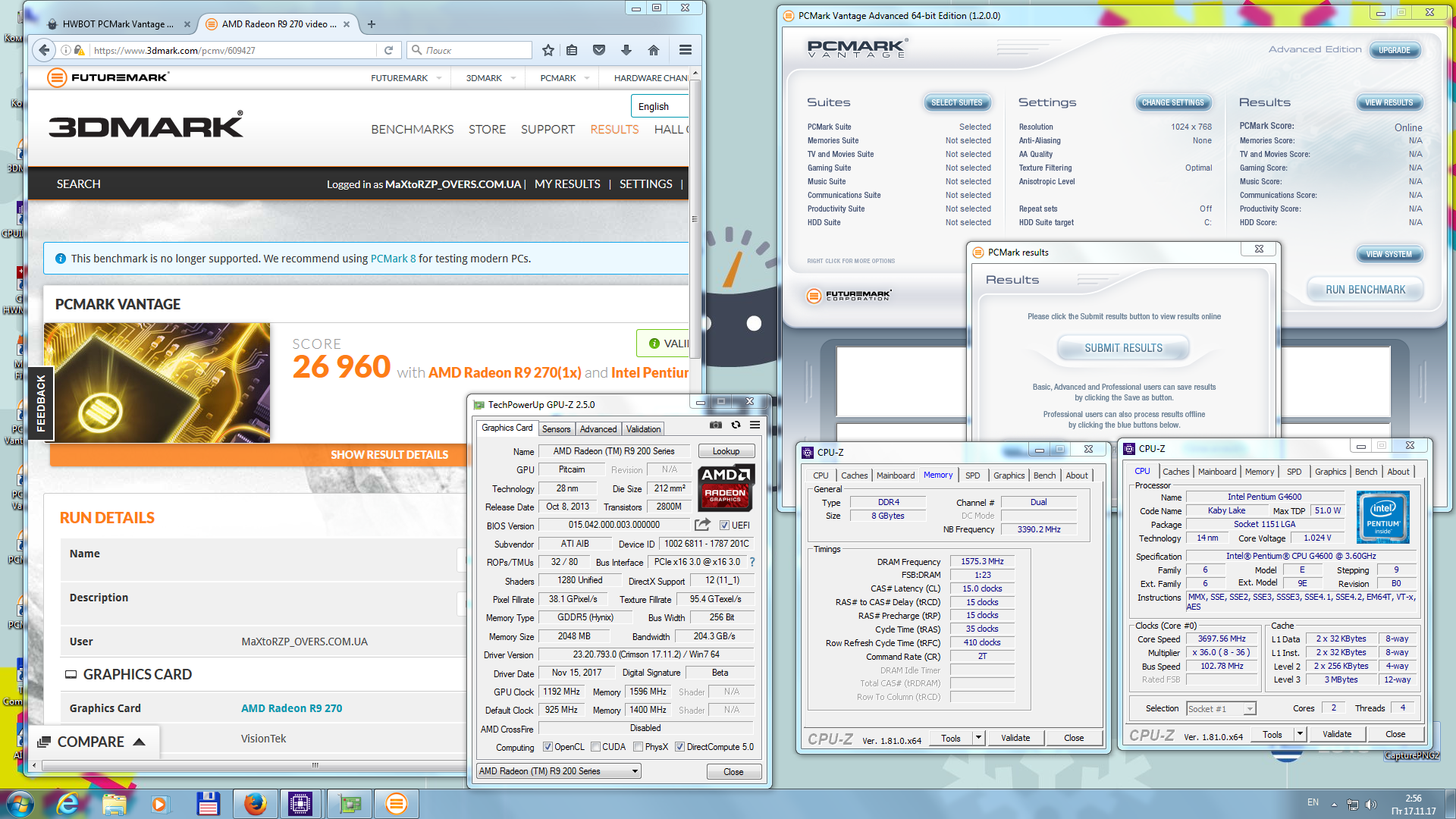
Task: Take a GPU-Z screenshot with the camera icon
Action: 715,425
